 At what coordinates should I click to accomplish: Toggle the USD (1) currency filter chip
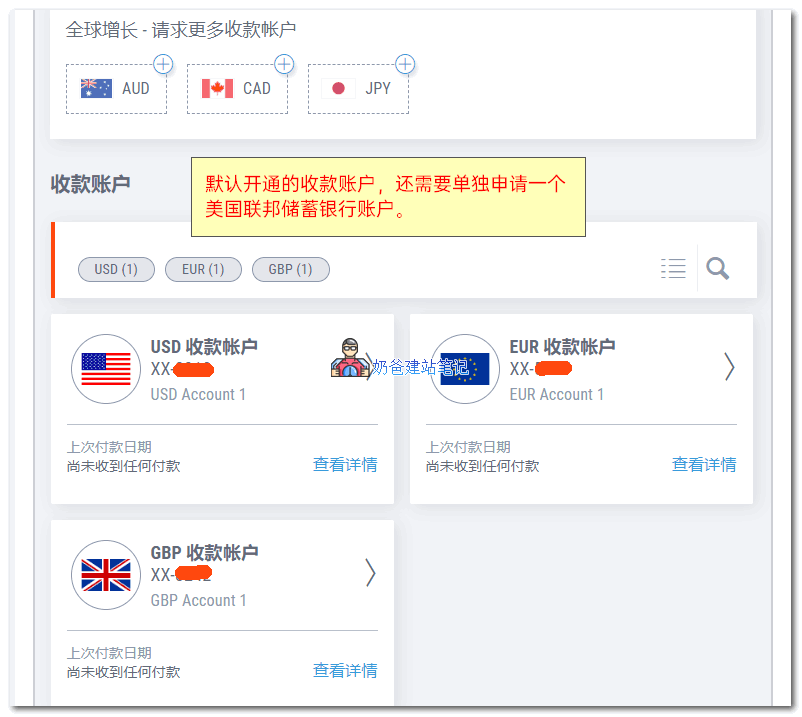click(x=116, y=269)
